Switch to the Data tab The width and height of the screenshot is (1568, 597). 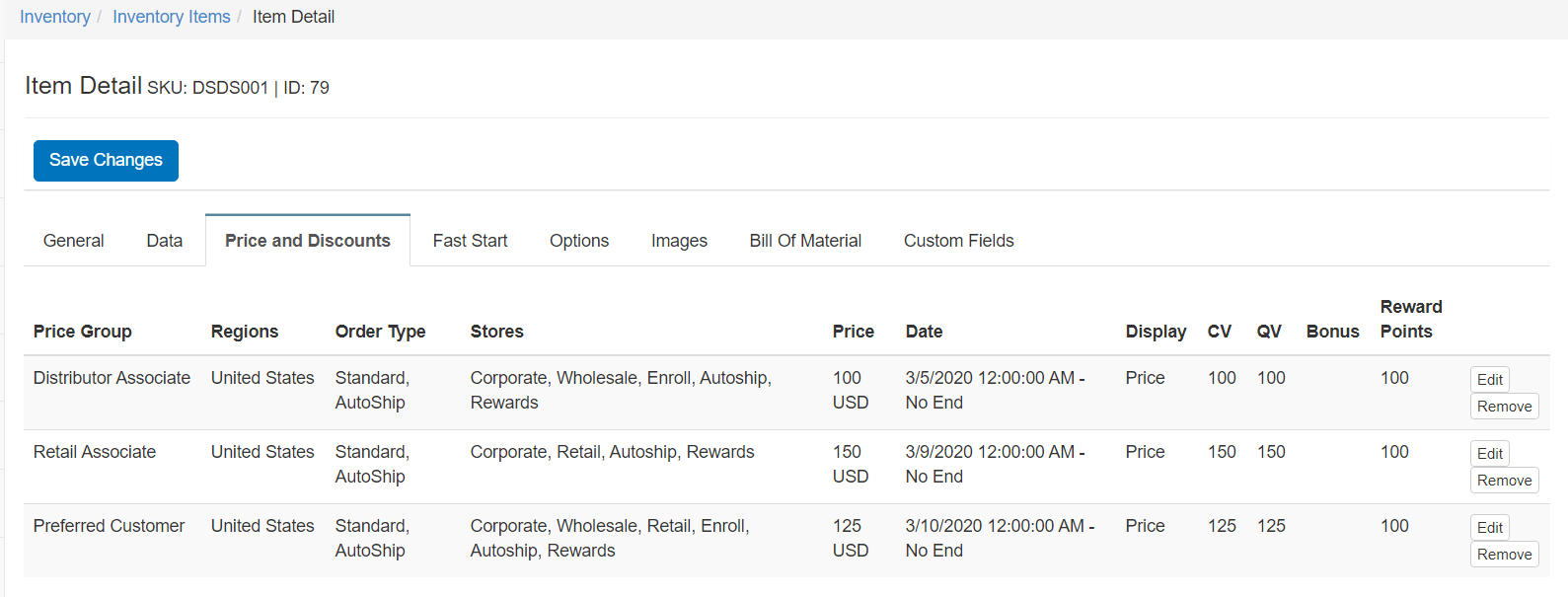tap(164, 241)
